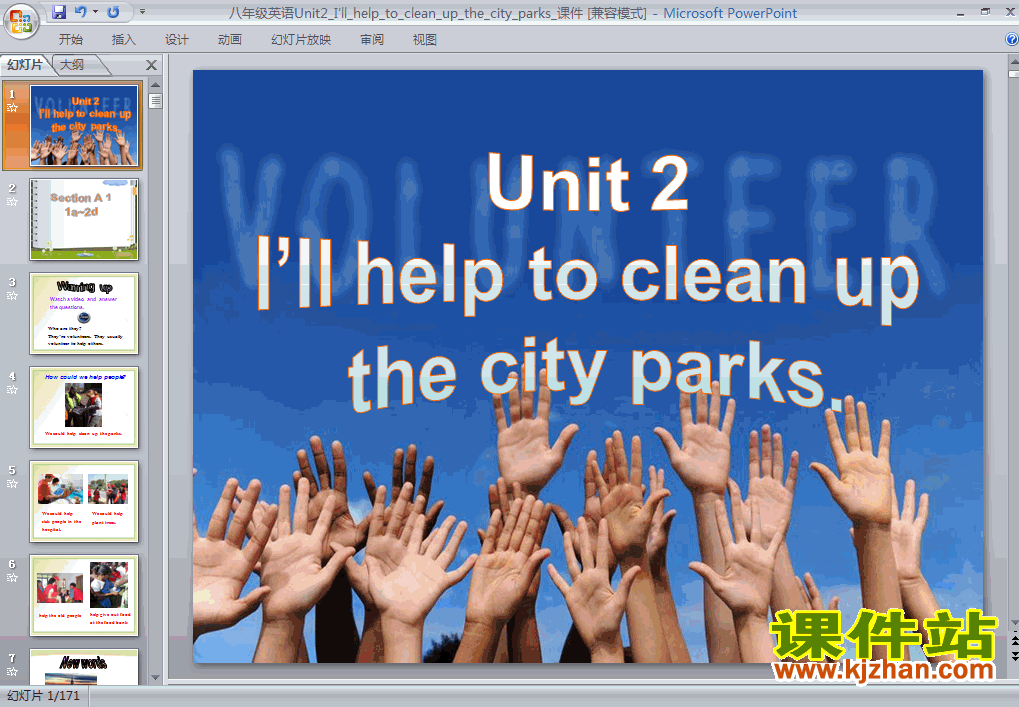Viewport: 1019px width, 707px height.
Task: Click animation star icon under slide 6 number
Action: [x=12, y=578]
